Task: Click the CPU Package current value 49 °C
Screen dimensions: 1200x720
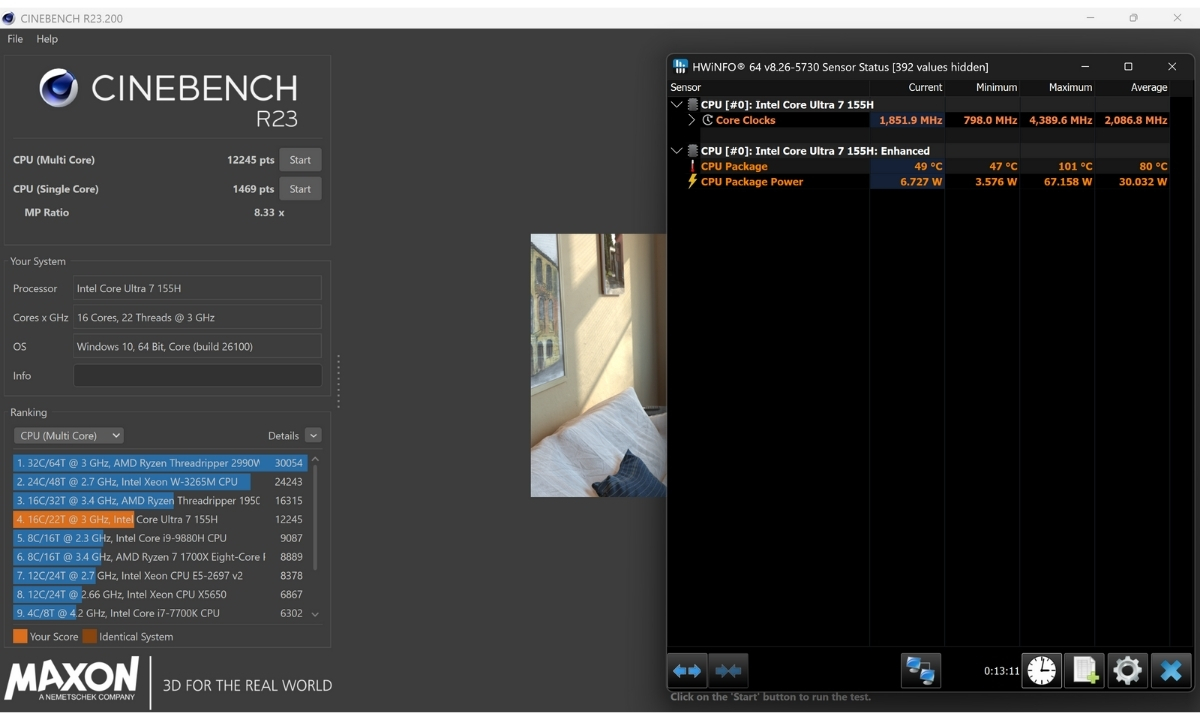Action: (928, 166)
